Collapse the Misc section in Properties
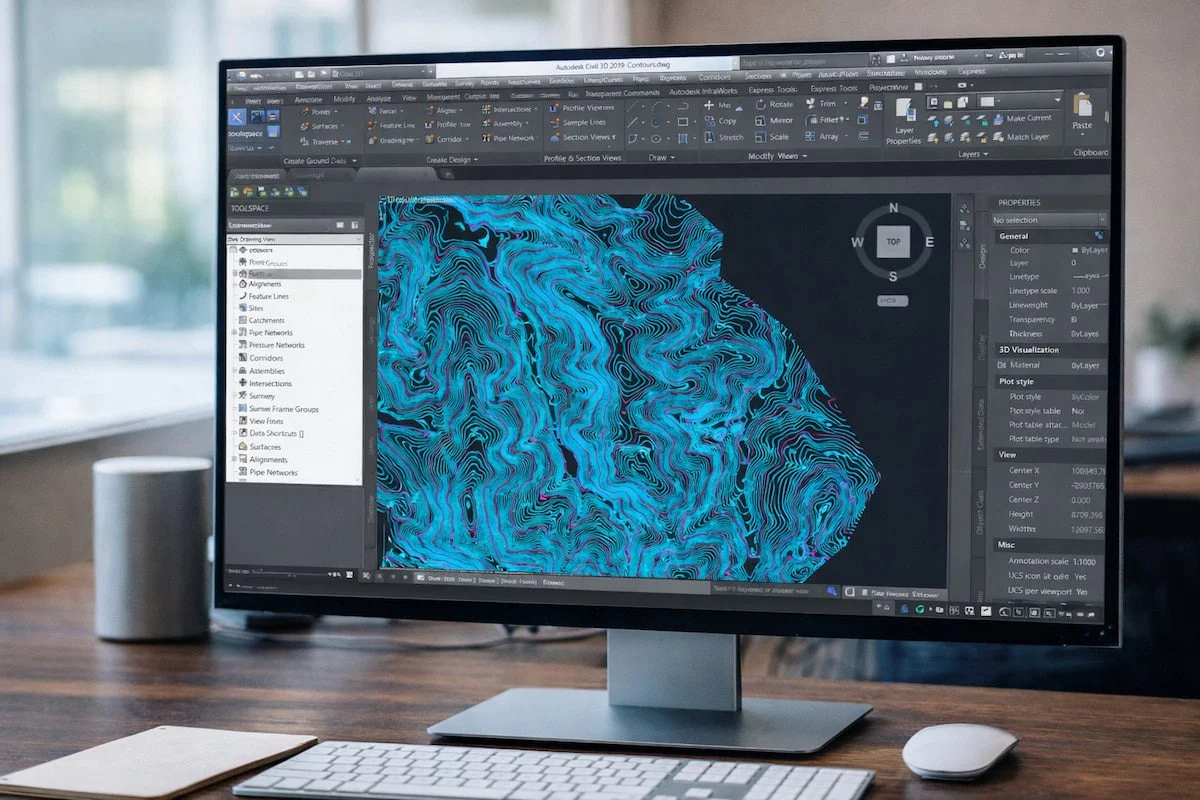Screen dimensions: 1200x800 pyautogui.click(x=1049, y=545)
